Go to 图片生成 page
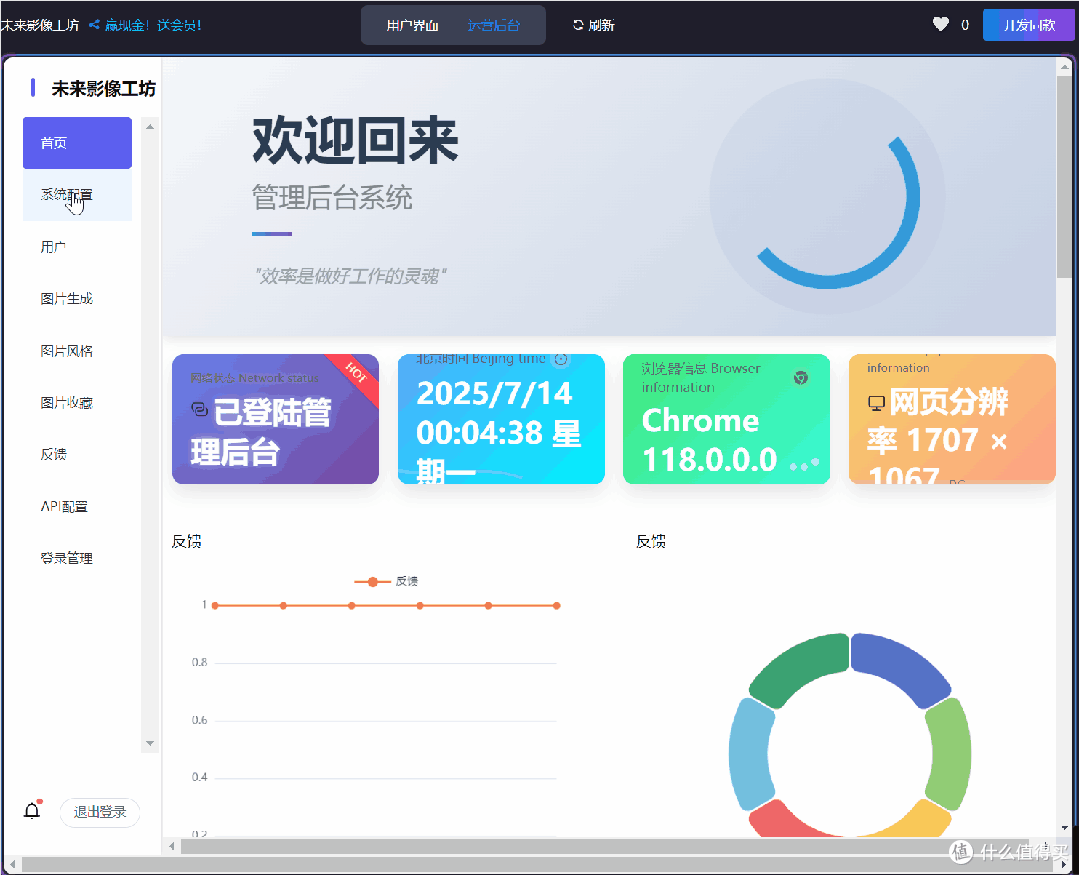This screenshot has width=1079, height=875. pos(77,299)
